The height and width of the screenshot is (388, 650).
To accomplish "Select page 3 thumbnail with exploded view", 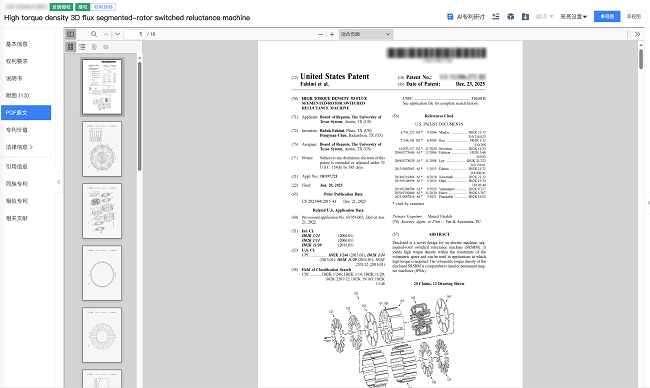I will coord(102,211).
